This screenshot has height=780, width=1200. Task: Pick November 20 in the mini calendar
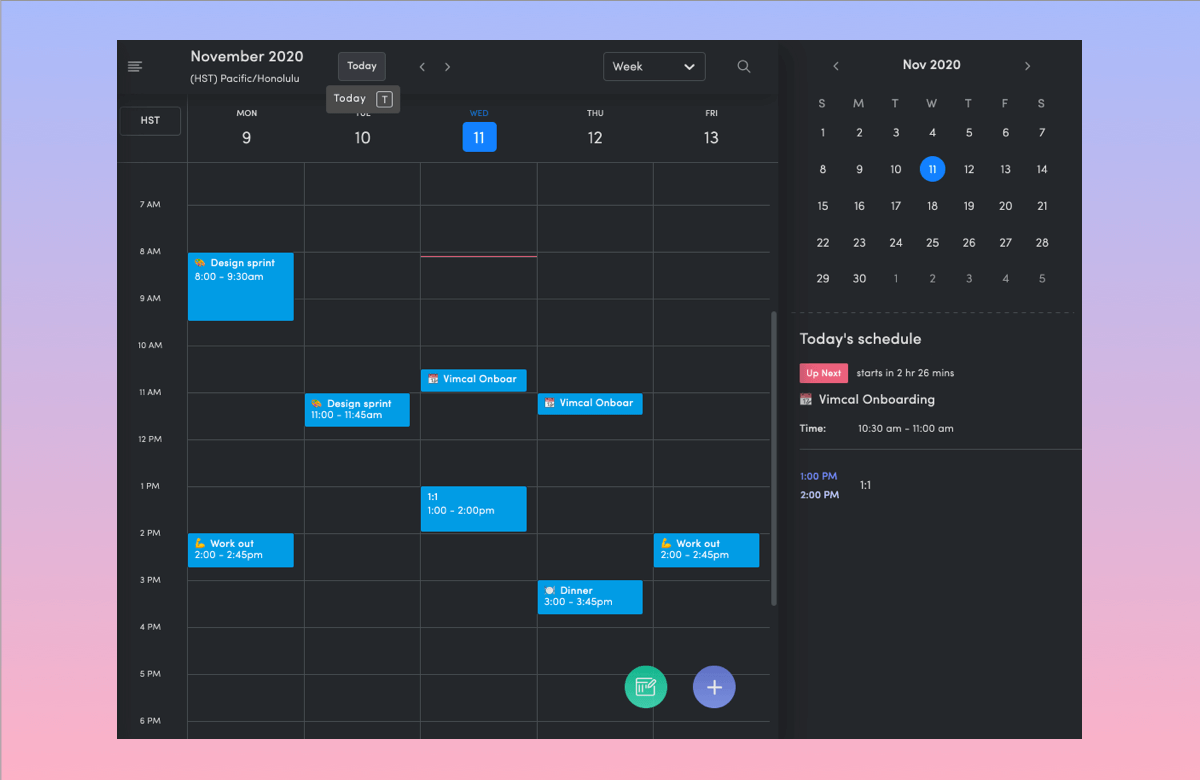pyautogui.click(x=1005, y=206)
